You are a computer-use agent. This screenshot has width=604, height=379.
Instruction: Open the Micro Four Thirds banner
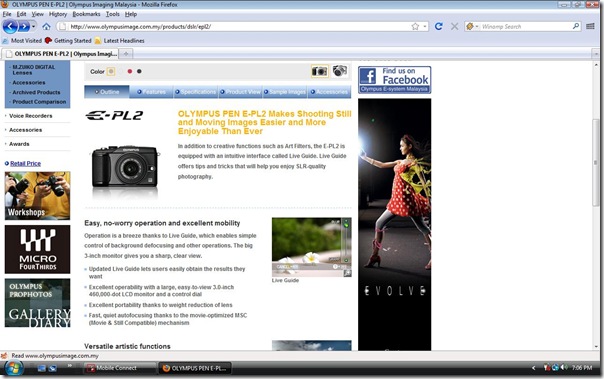pyautogui.click(x=37, y=249)
